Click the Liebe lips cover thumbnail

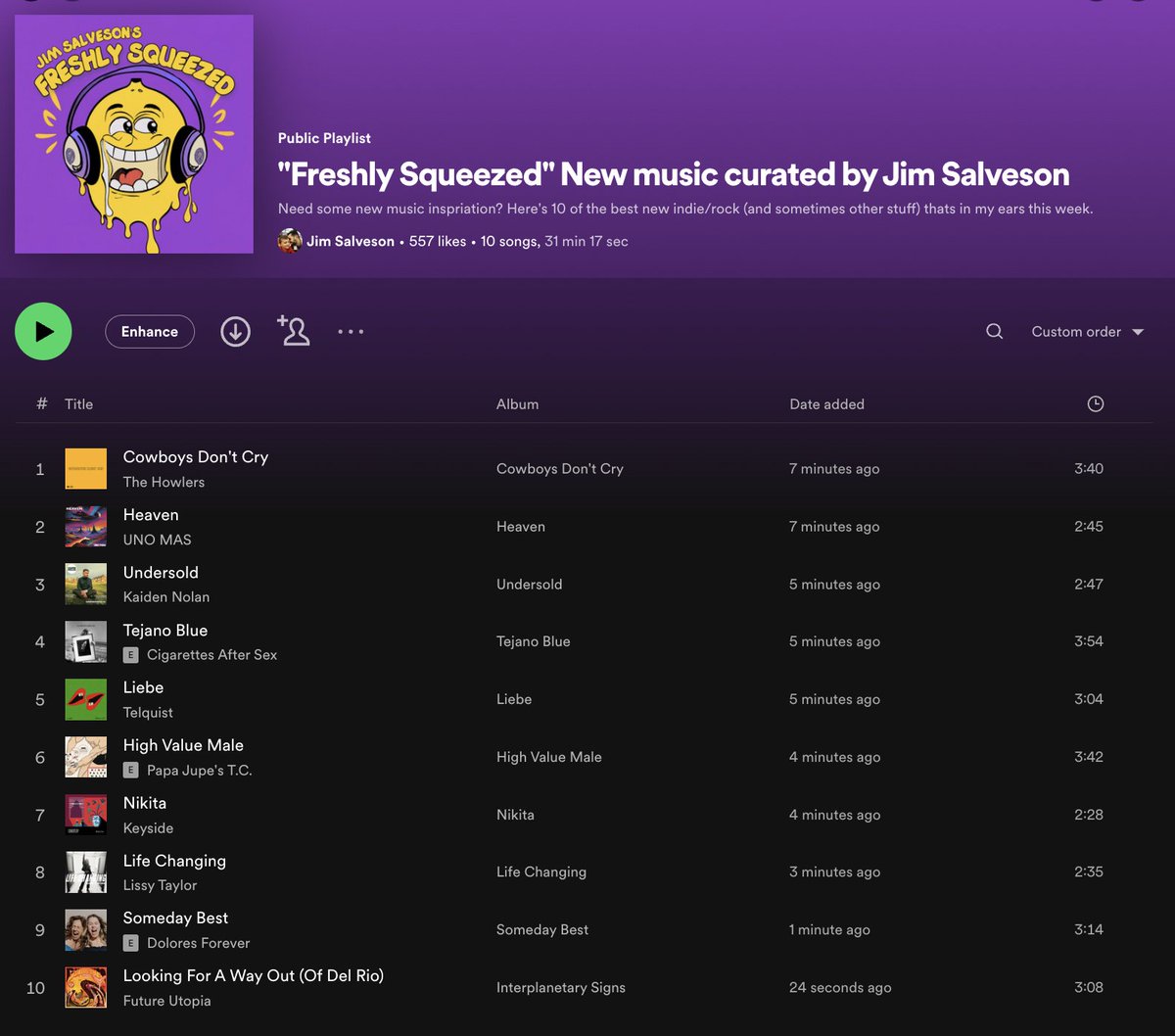tap(85, 699)
